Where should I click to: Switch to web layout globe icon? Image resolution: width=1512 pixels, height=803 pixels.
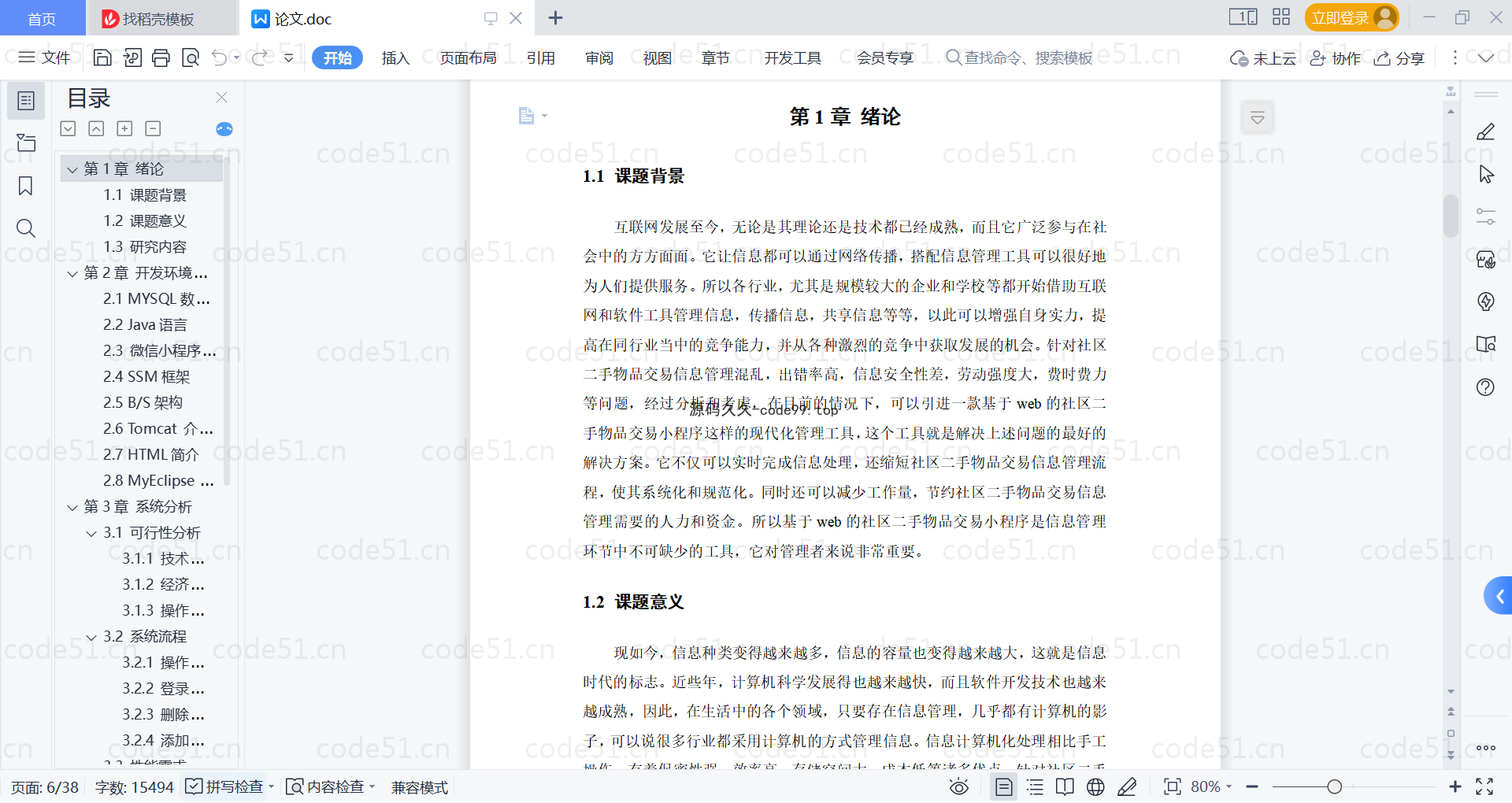tap(1095, 786)
